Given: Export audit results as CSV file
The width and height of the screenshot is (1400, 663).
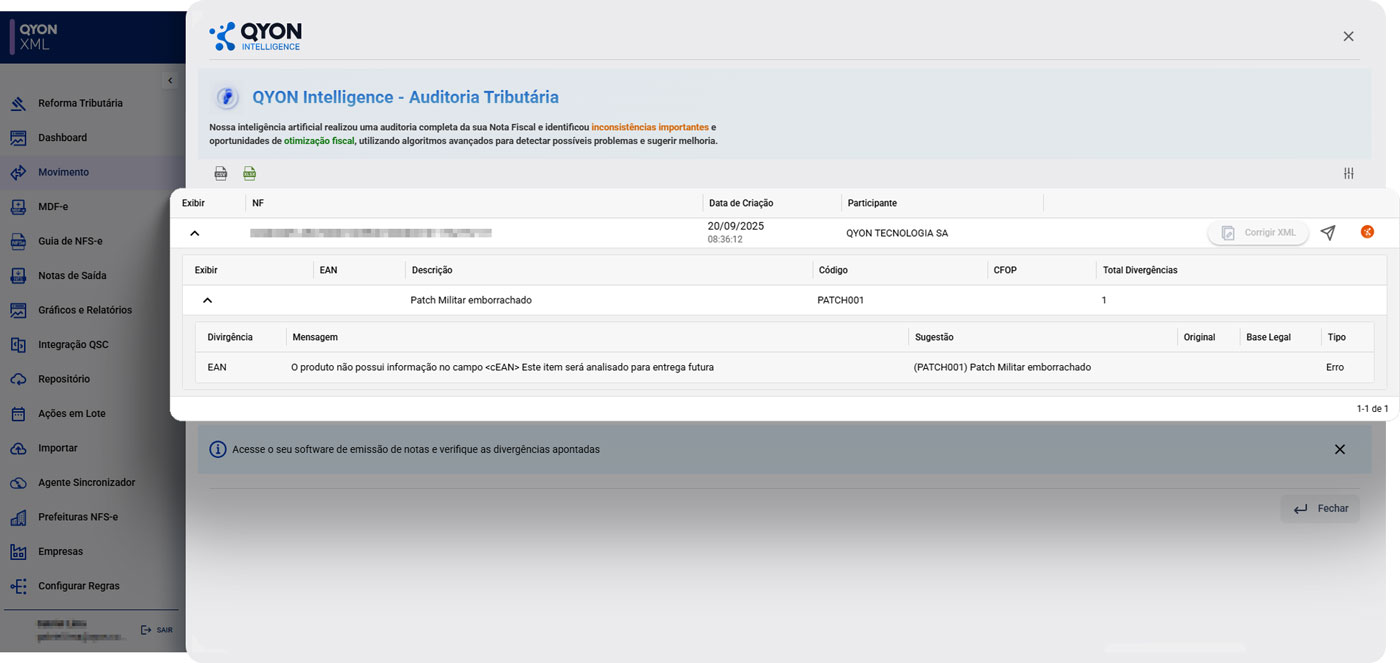Looking at the screenshot, I should coord(221,174).
